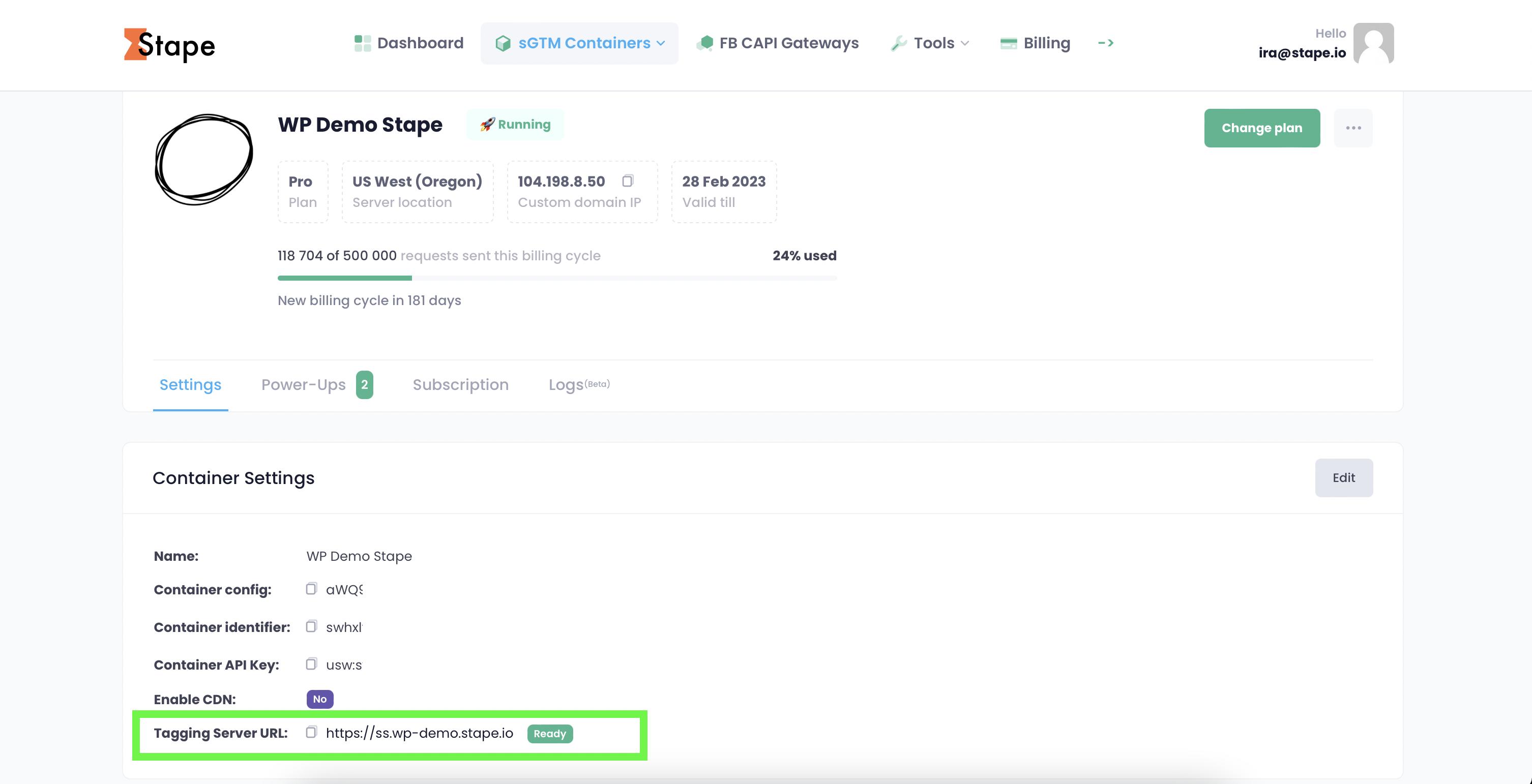Click the usw:s API key value

point(344,665)
